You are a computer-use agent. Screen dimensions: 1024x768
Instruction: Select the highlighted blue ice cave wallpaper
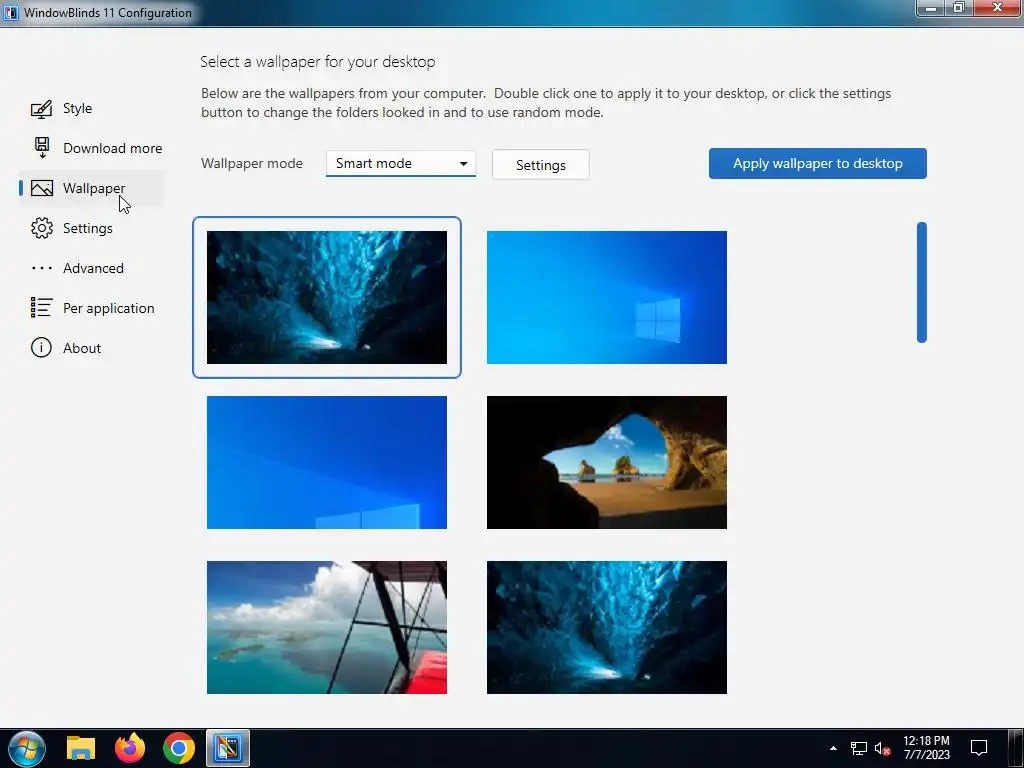[327, 297]
